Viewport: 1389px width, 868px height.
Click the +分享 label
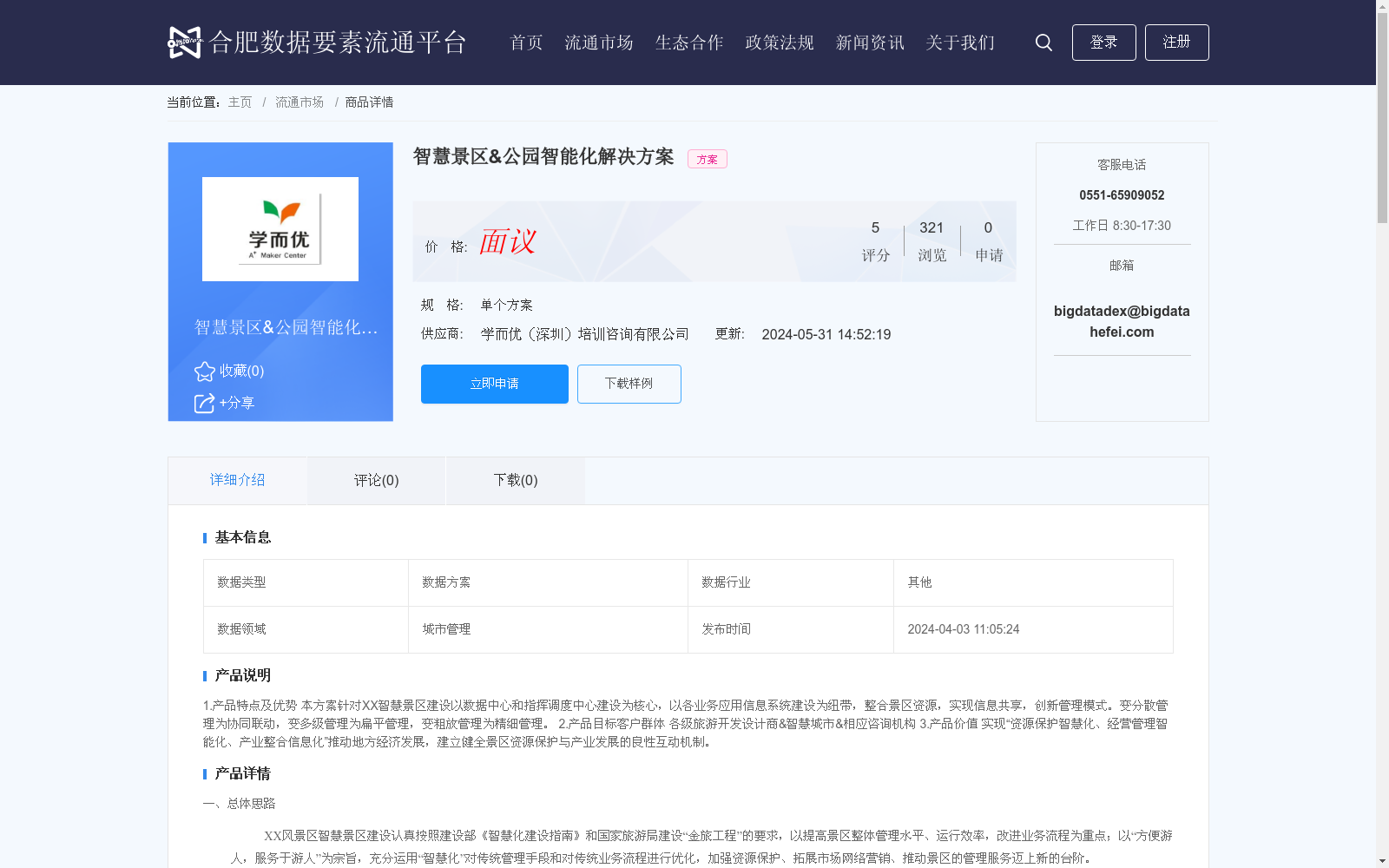coord(237,403)
